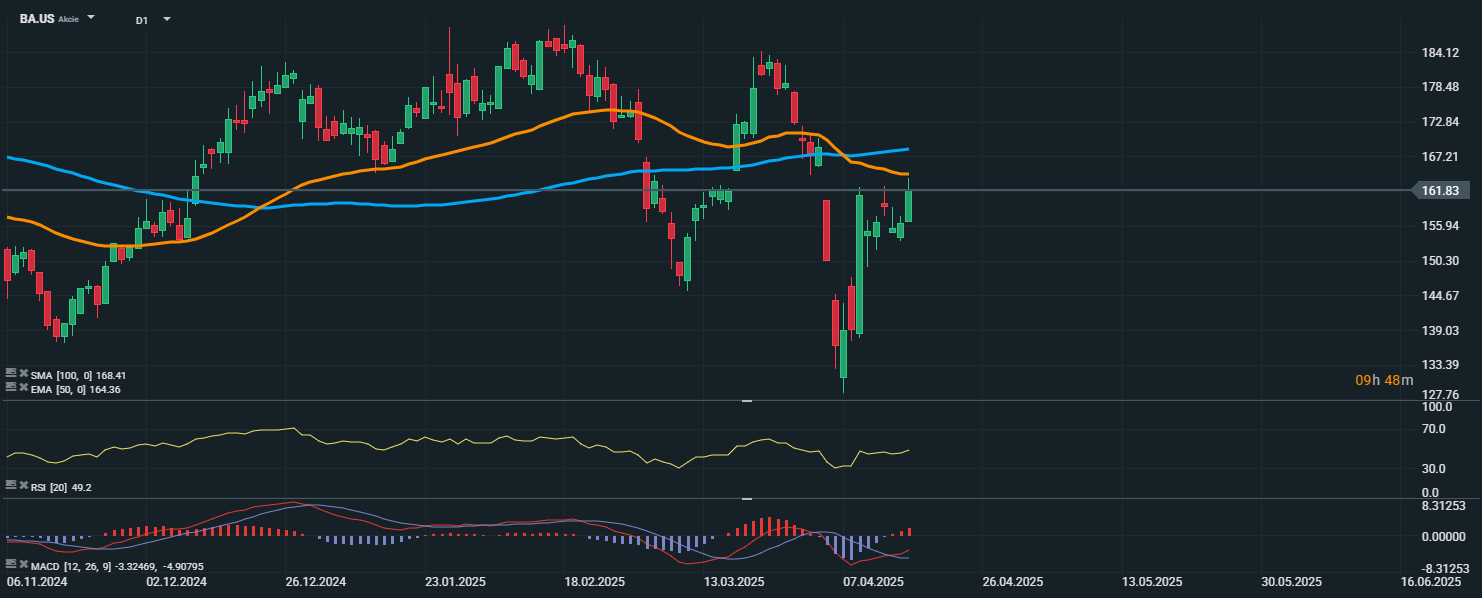Viewport: 1482px width, 598px height.
Task: Click the divider handle above RSI panel
Action: (x=747, y=401)
